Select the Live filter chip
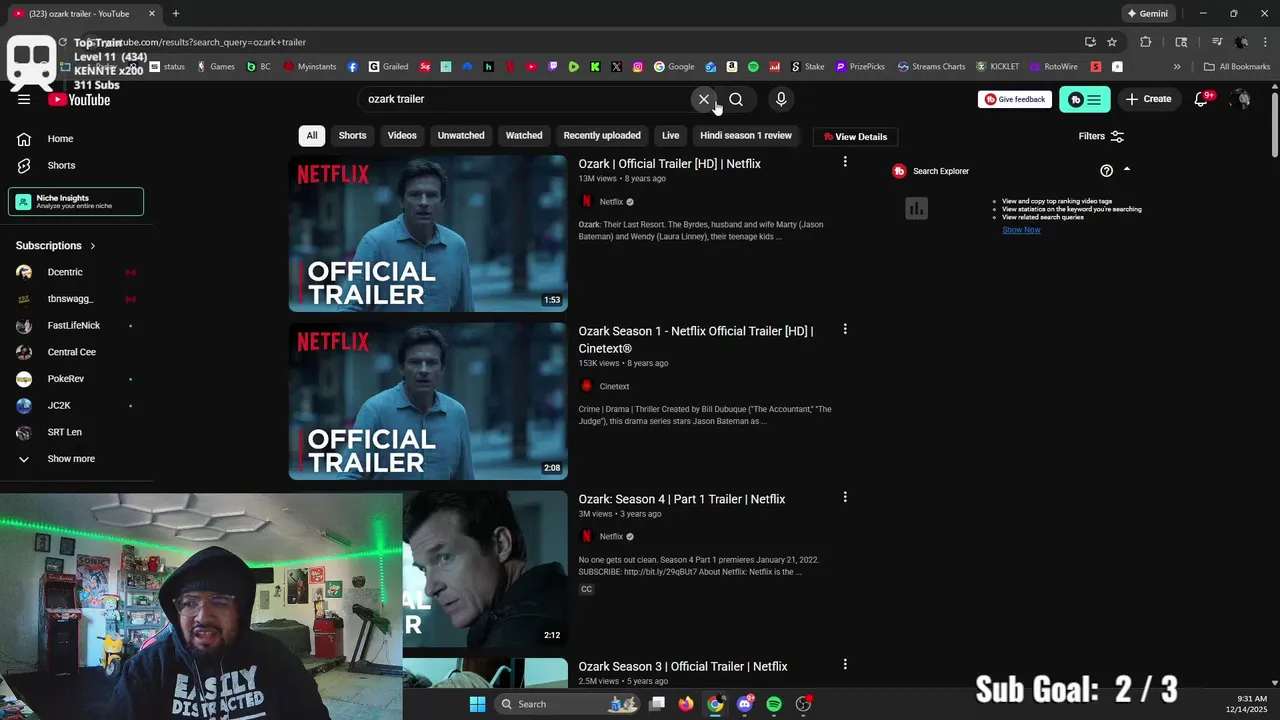The width and height of the screenshot is (1280, 720). pos(670,136)
